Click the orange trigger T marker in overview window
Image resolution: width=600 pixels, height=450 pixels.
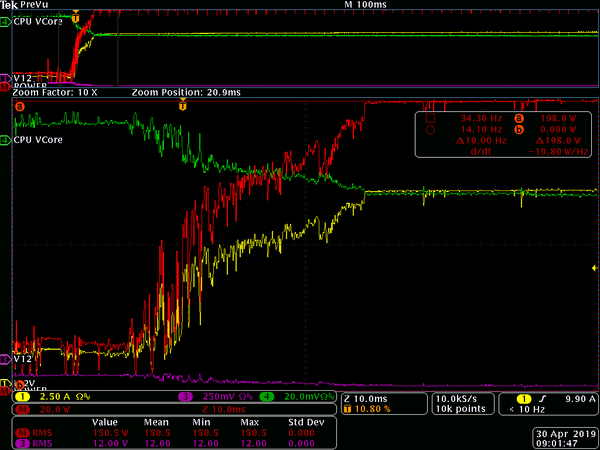(x=76, y=17)
